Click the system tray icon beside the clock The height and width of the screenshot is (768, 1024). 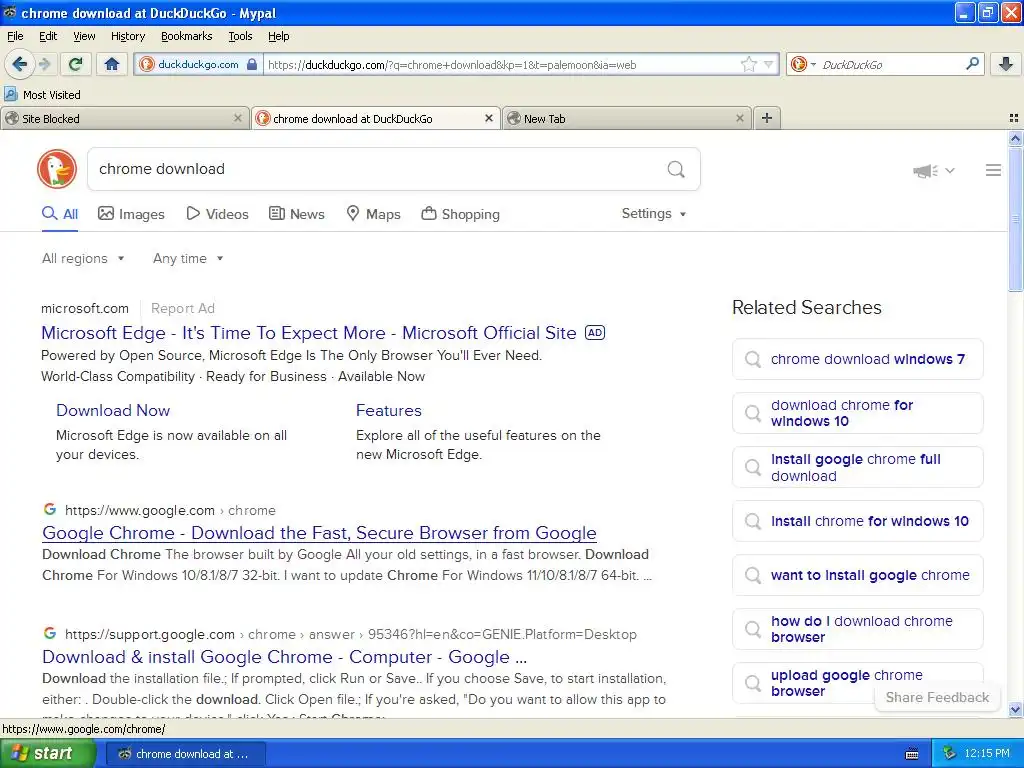tap(950, 754)
